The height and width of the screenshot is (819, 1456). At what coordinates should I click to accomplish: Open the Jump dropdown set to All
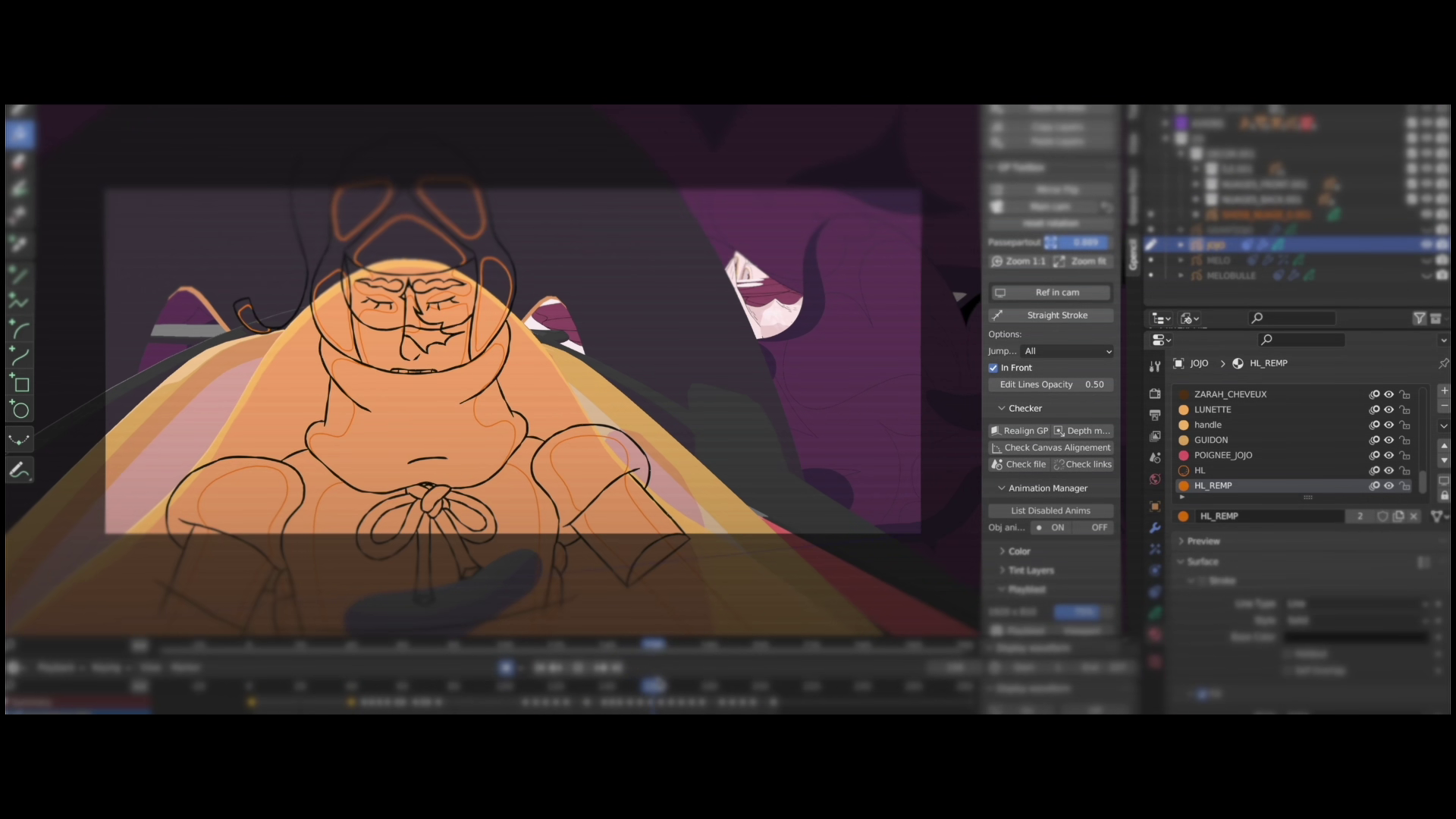click(1068, 351)
